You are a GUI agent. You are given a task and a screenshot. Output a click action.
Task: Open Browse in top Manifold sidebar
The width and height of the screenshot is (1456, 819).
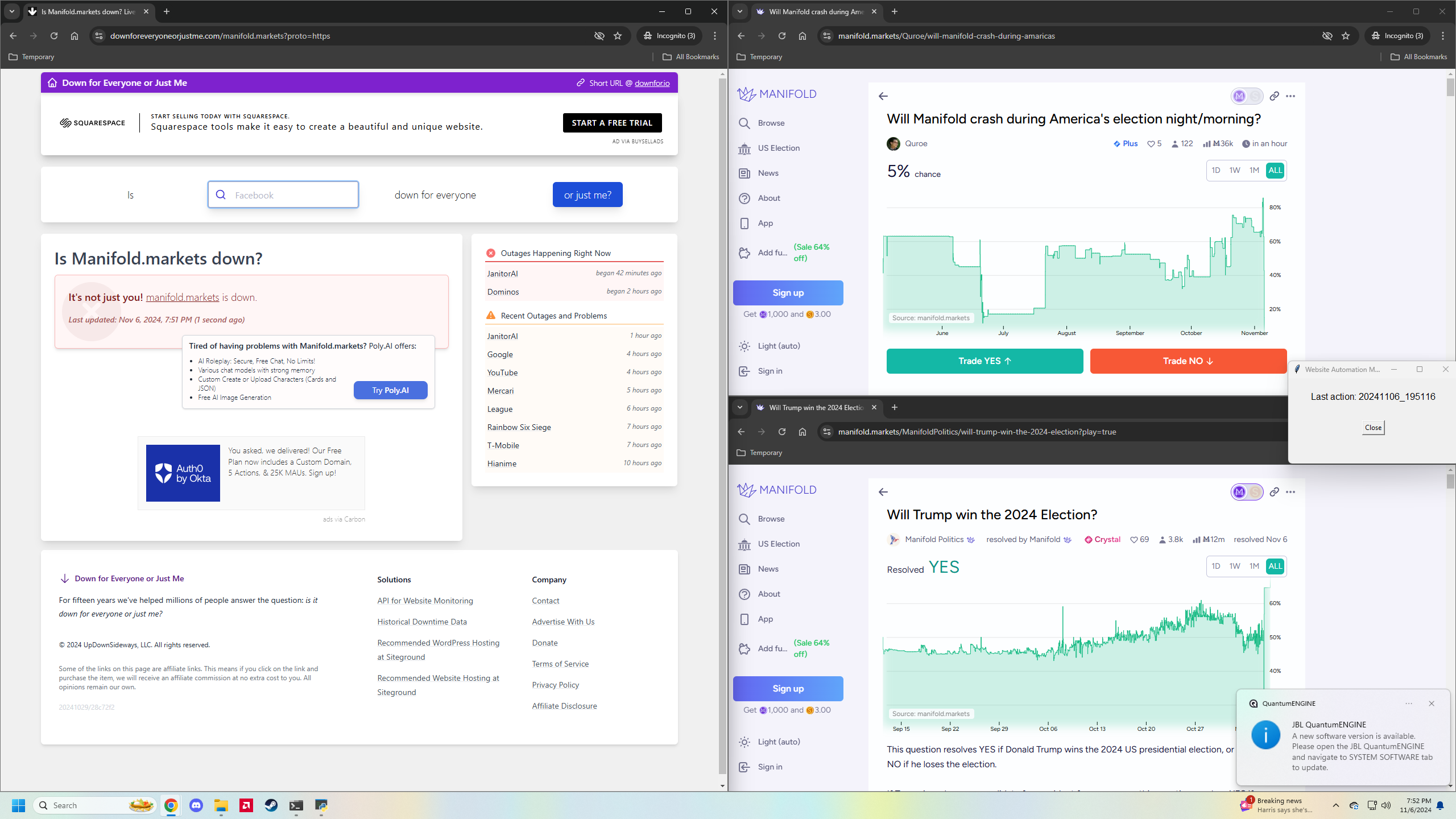(x=771, y=123)
